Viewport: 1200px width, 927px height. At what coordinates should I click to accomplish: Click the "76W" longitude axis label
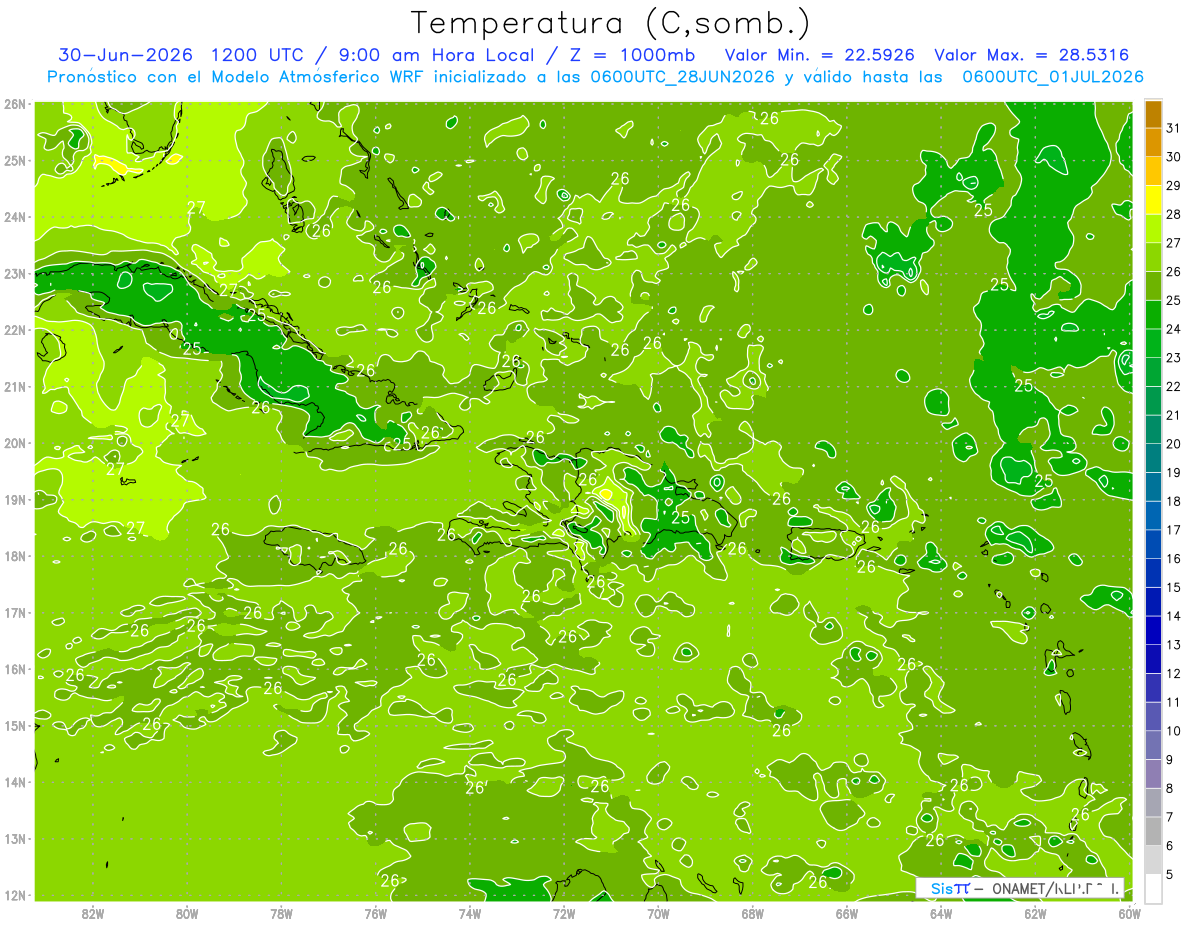376,913
